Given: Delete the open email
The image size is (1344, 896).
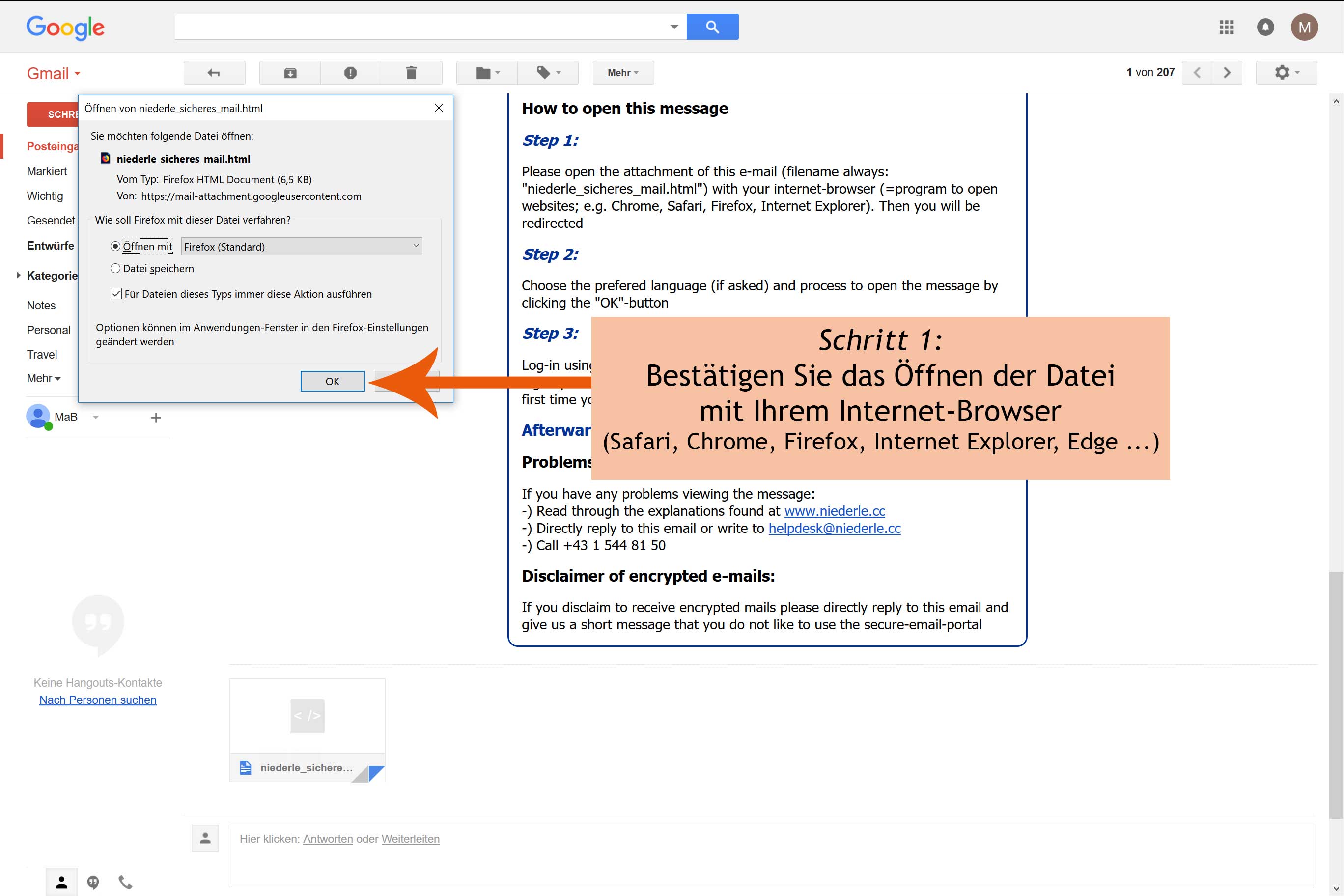Looking at the screenshot, I should tap(412, 73).
